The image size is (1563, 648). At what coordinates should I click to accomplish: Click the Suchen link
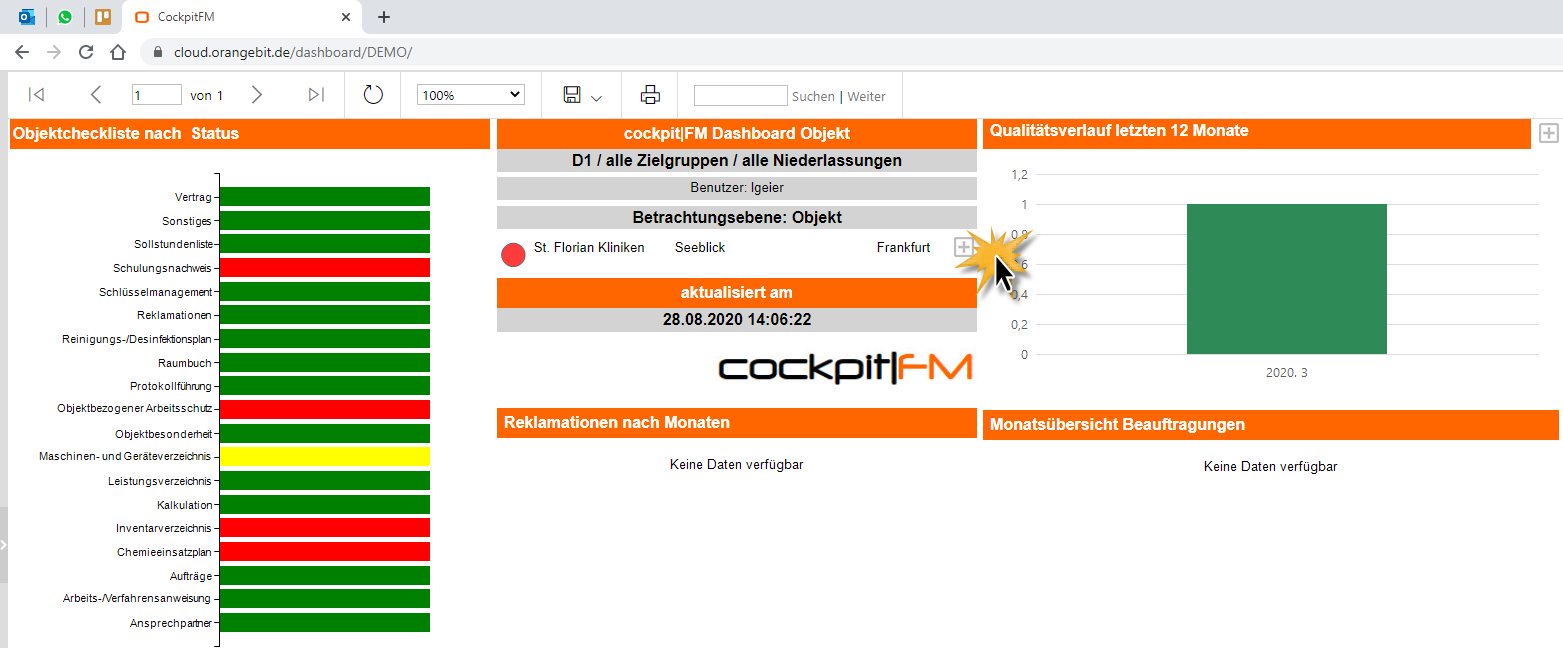coord(813,96)
